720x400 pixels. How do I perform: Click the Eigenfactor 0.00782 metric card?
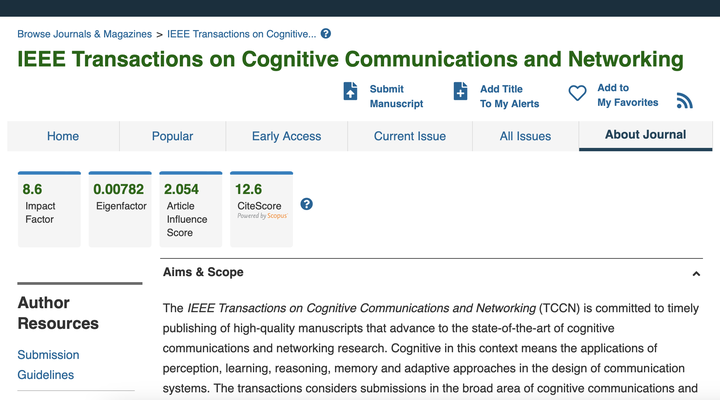(x=120, y=209)
